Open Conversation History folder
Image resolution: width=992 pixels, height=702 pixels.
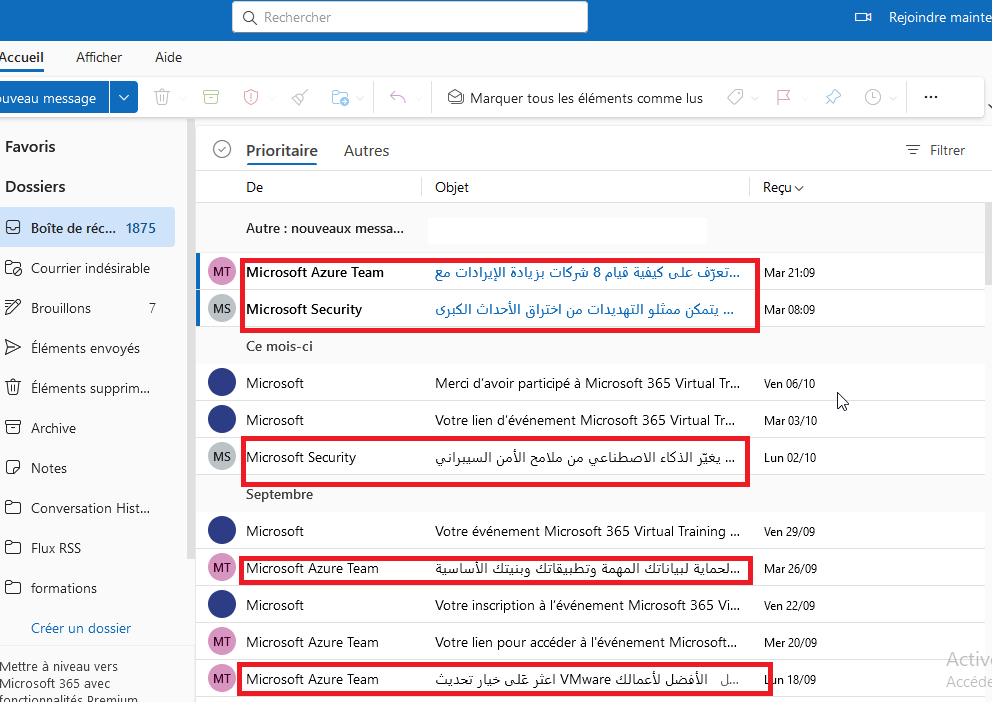[87, 508]
